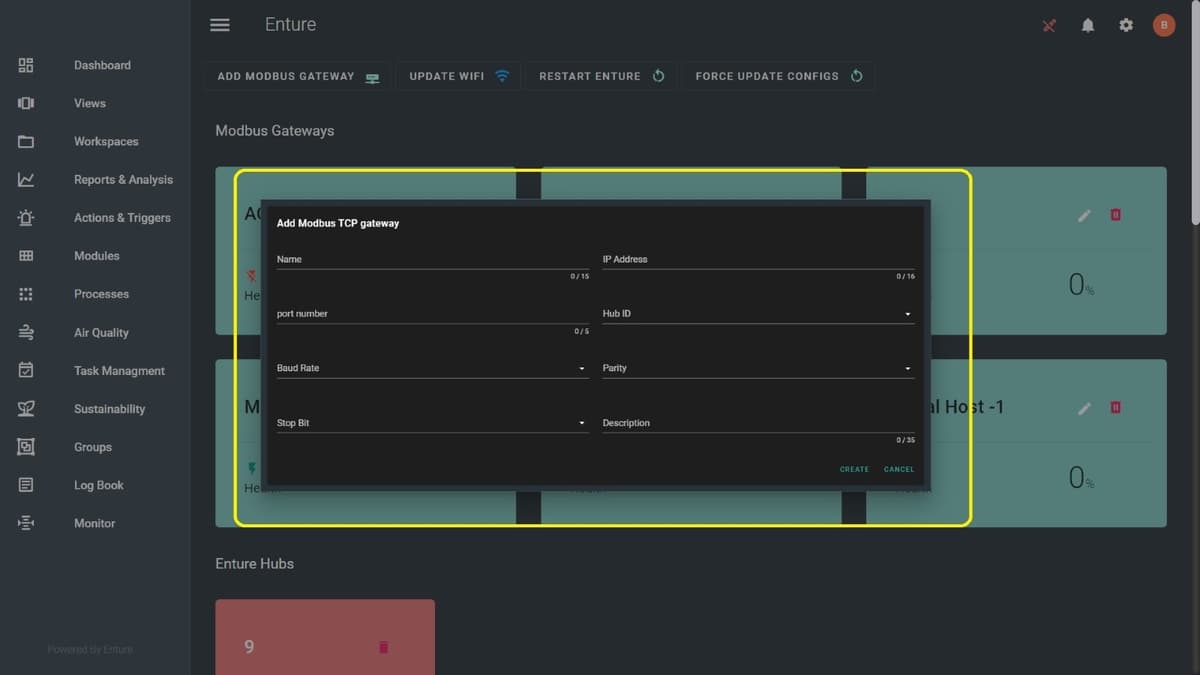The image size is (1200, 675).
Task: Go to Dashboard in the sidebar
Action: (102, 65)
